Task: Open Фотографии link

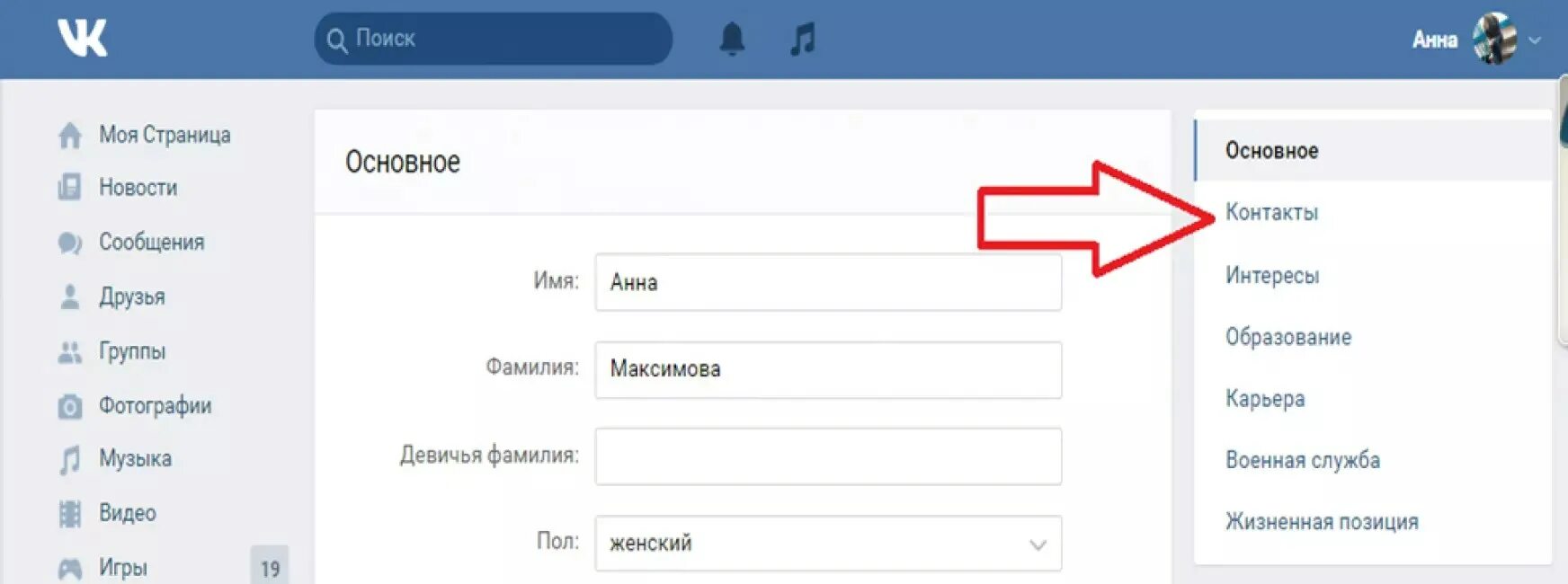Action: click(x=155, y=405)
